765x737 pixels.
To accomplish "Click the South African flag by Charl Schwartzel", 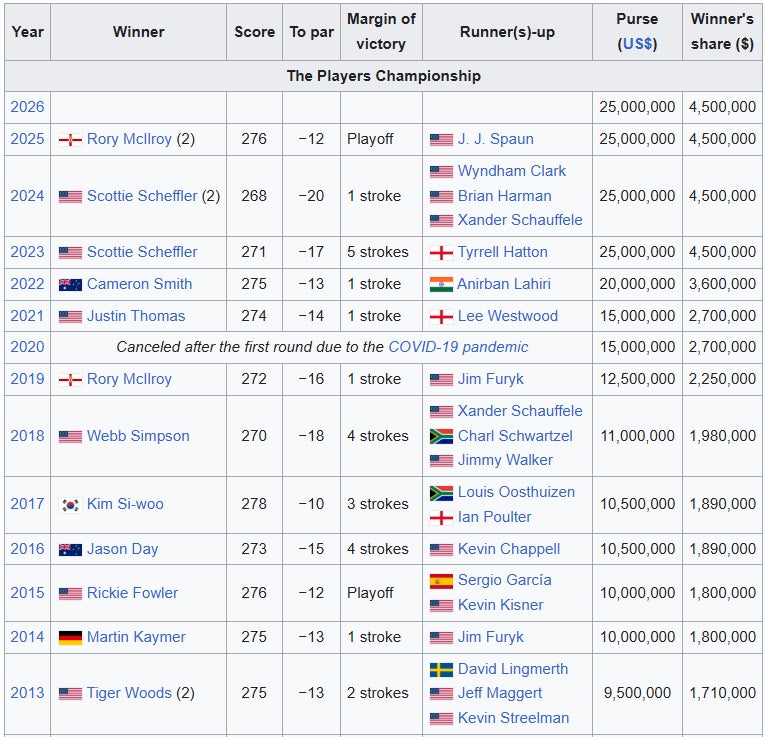I will (x=441, y=436).
